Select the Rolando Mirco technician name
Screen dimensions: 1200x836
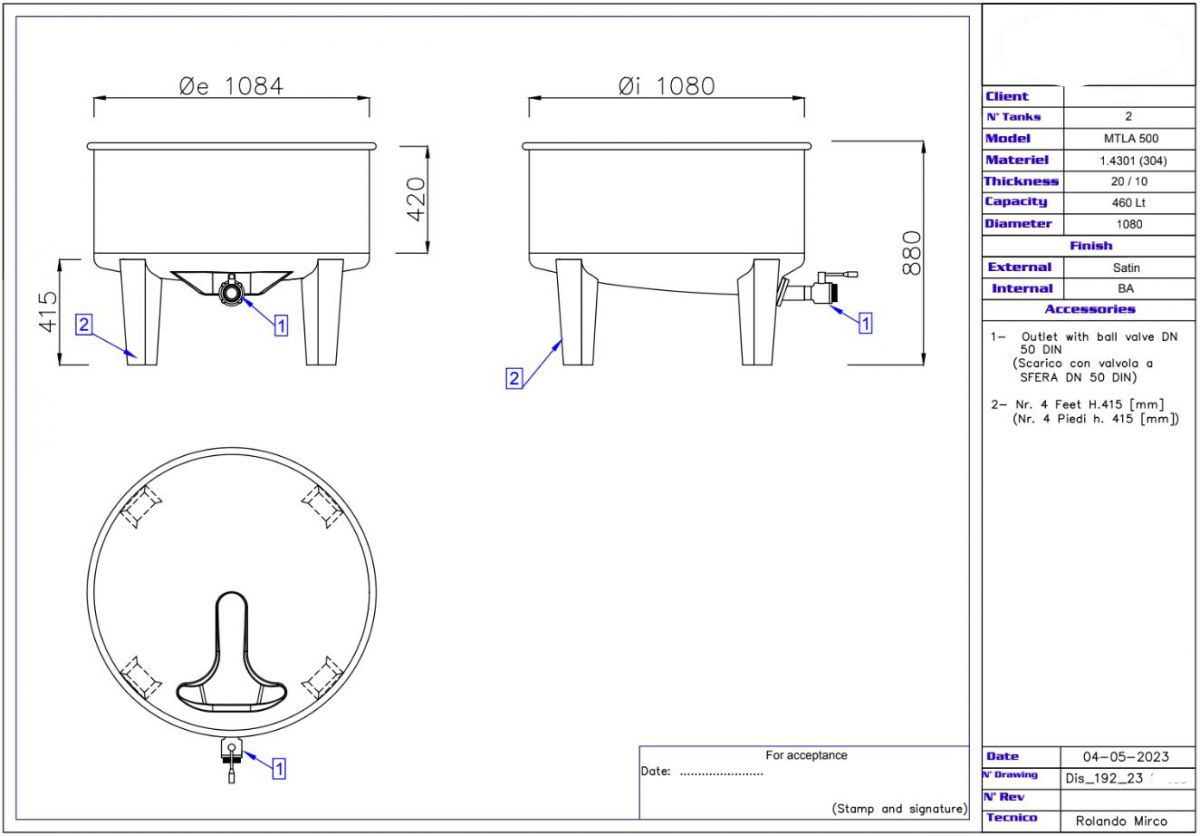click(1120, 821)
